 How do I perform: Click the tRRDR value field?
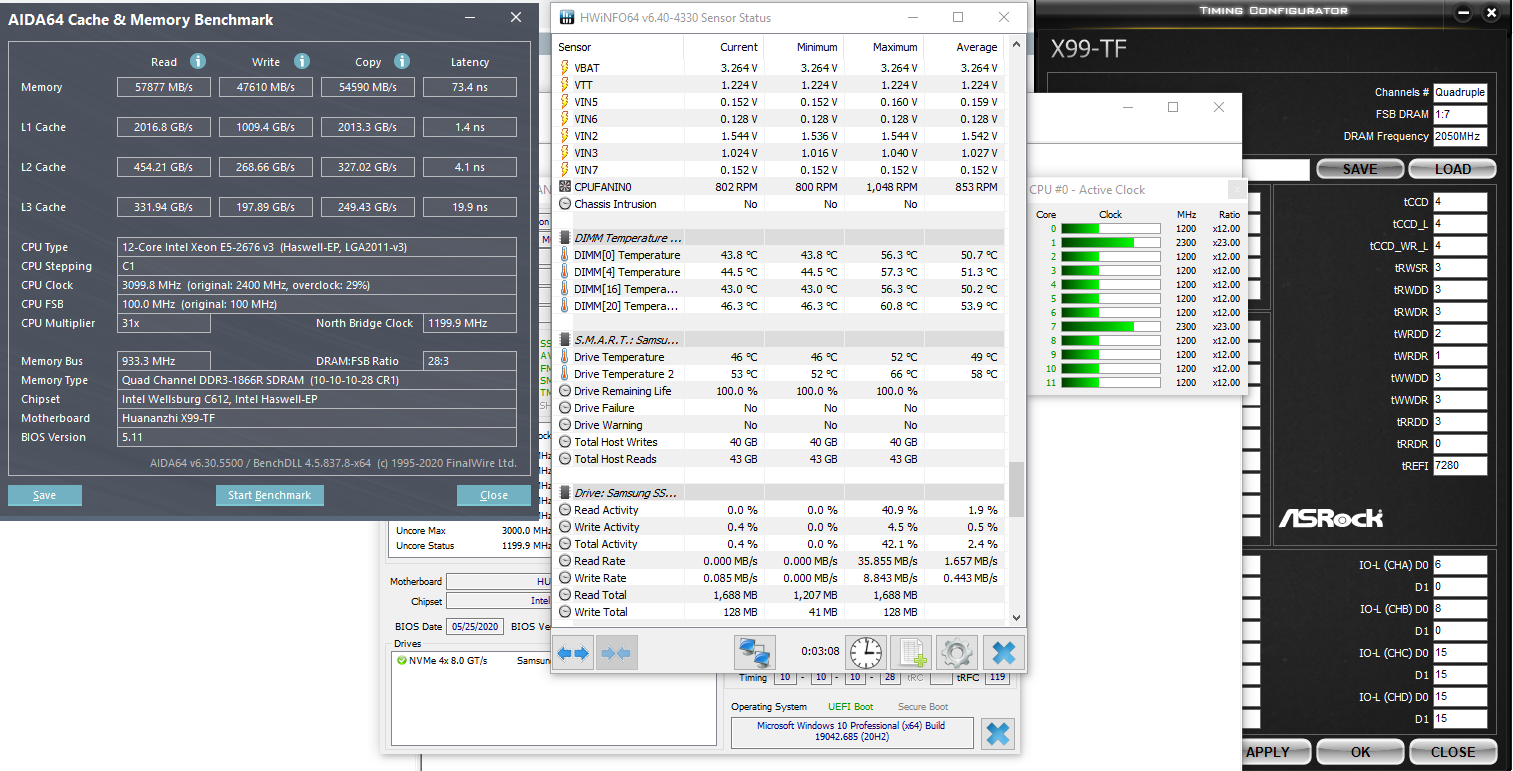click(1460, 444)
